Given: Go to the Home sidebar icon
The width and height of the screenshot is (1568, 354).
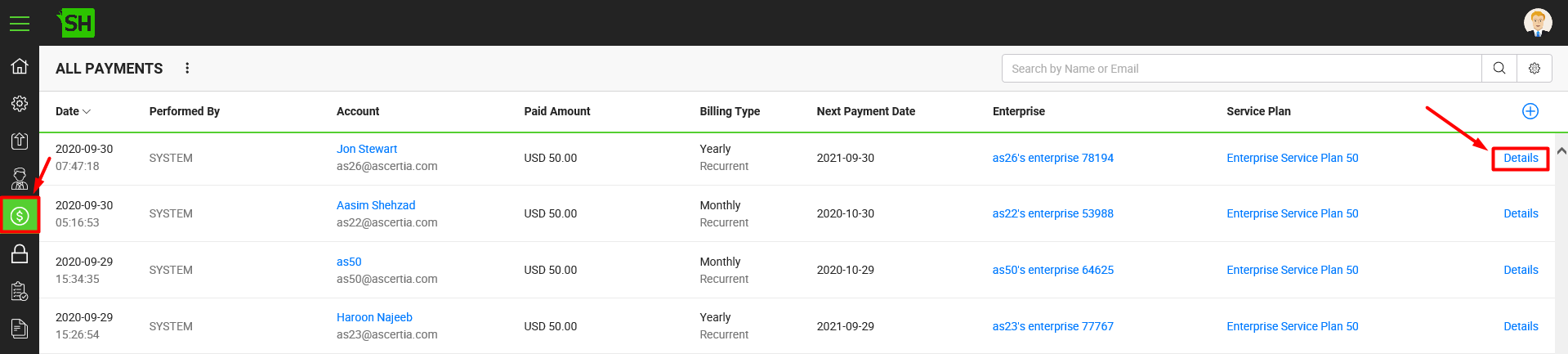Looking at the screenshot, I should tap(20, 66).
